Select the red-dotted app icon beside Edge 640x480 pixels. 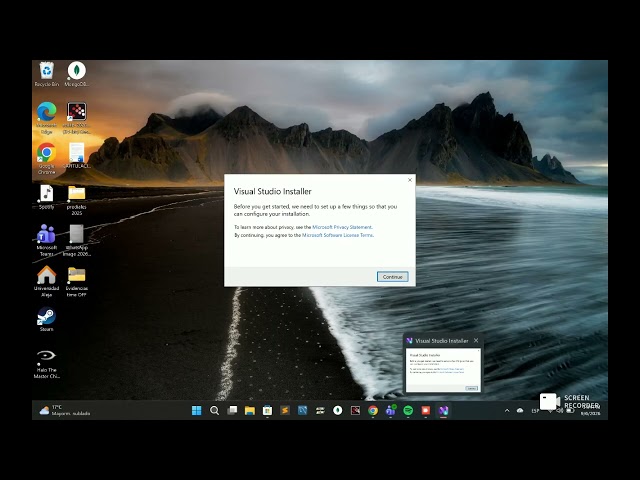click(x=76, y=118)
